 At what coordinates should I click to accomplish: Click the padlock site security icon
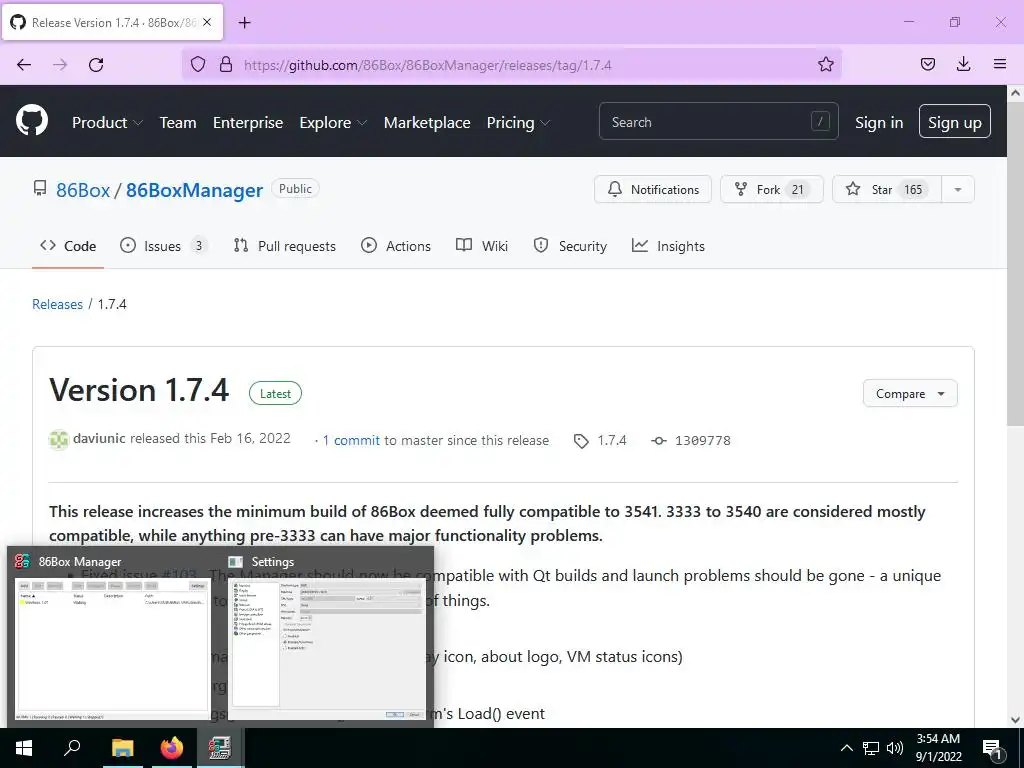click(x=226, y=64)
